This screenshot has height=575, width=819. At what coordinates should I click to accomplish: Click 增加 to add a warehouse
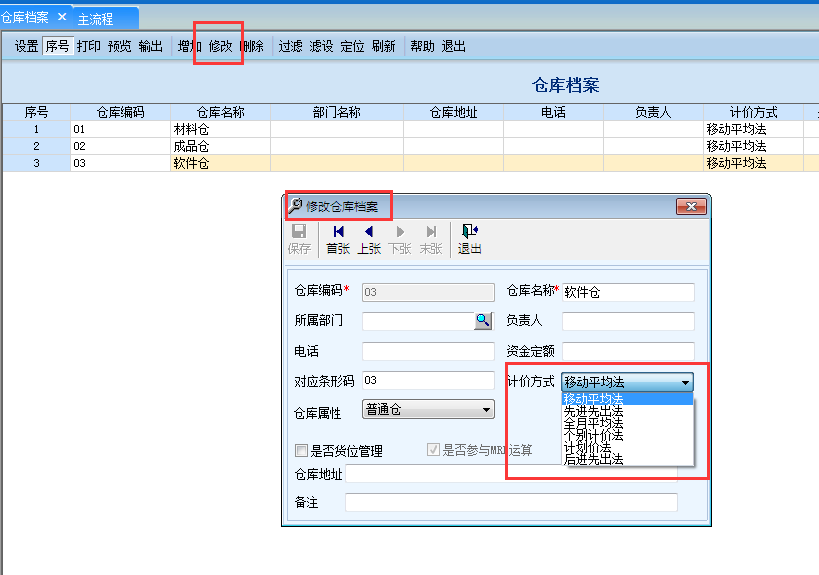[189, 46]
